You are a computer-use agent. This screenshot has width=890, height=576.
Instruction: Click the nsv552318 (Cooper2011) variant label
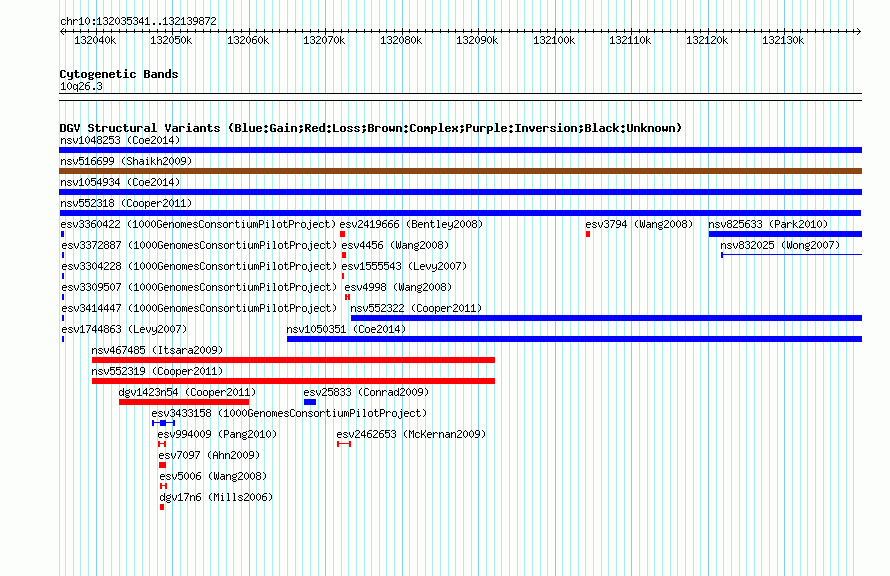126,203
